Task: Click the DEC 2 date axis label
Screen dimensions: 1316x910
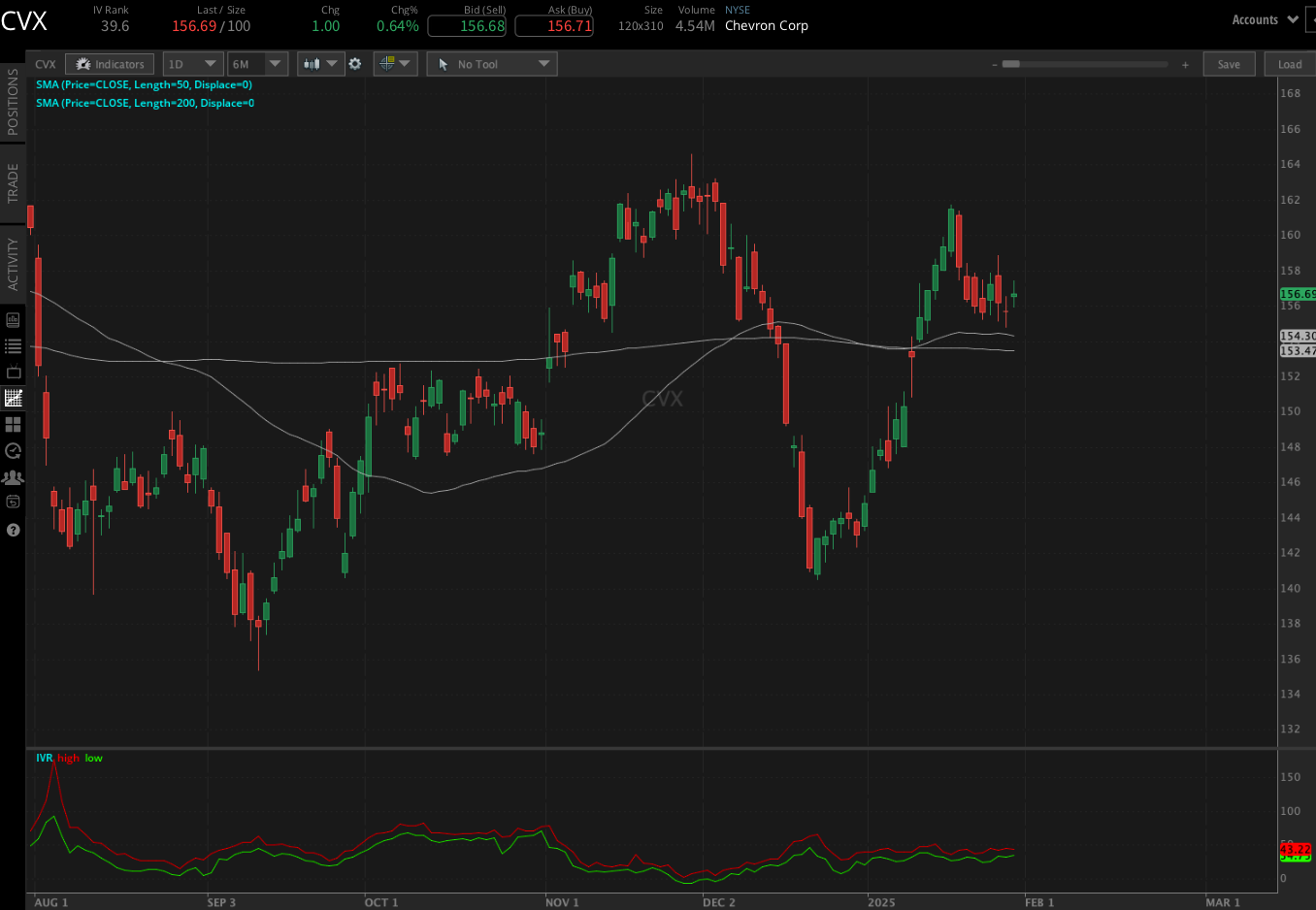Action: [x=719, y=902]
